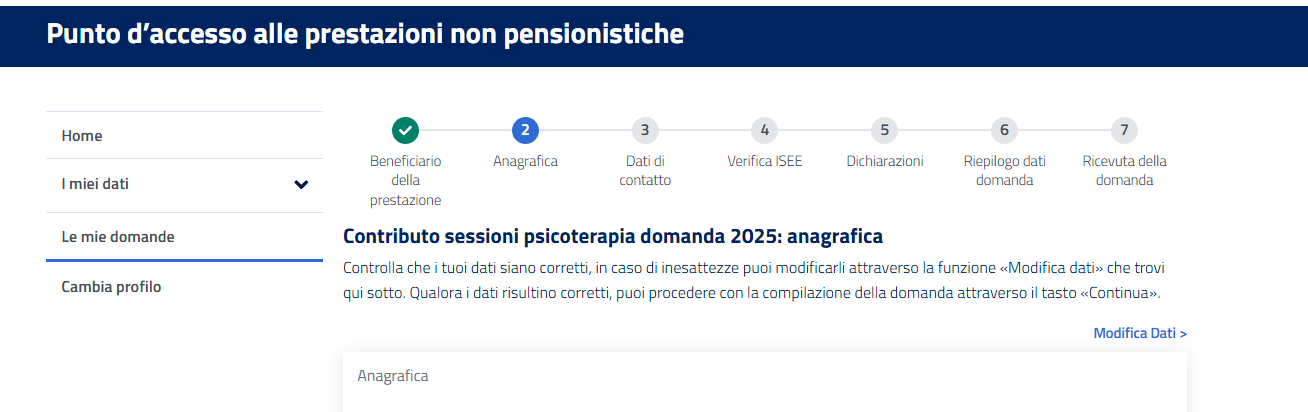Click the Modifica Dati link
The height and width of the screenshot is (412, 1308).
1140,333
